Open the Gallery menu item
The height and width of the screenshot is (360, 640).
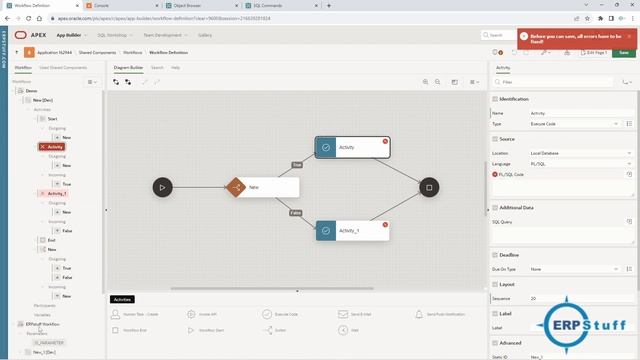point(205,35)
